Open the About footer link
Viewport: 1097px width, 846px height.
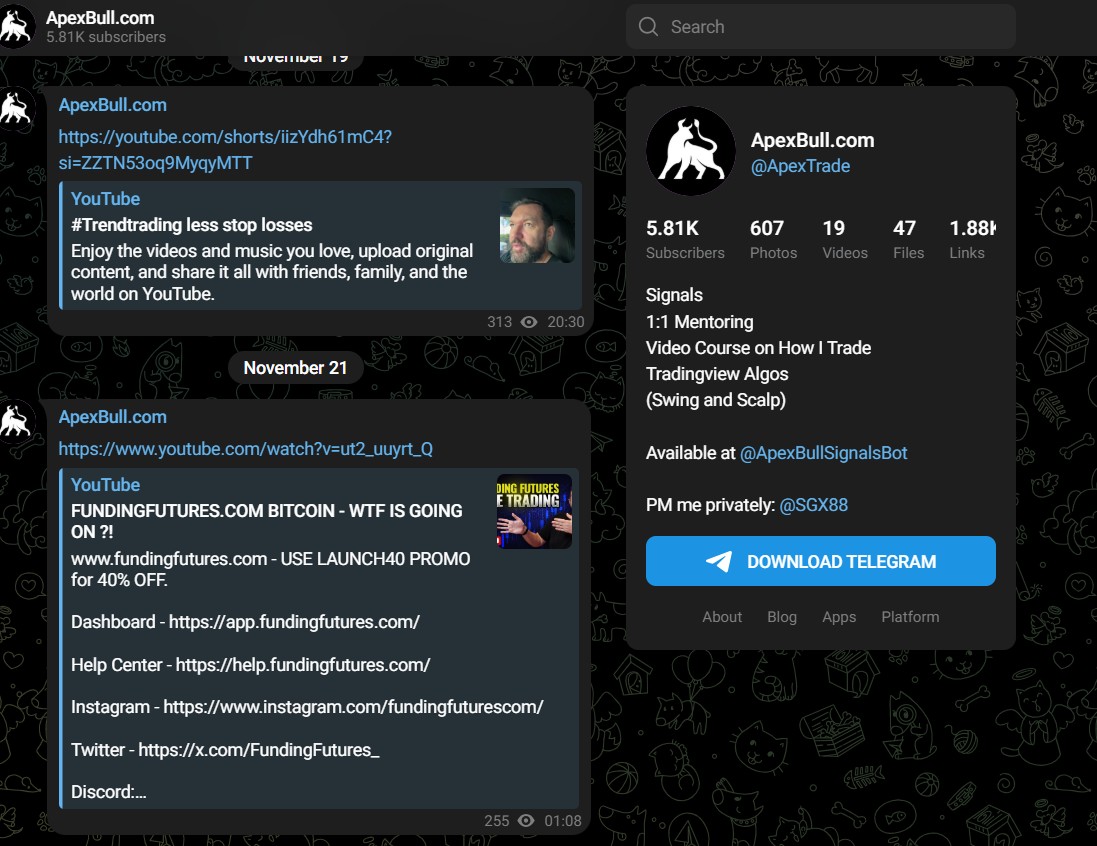coord(722,616)
